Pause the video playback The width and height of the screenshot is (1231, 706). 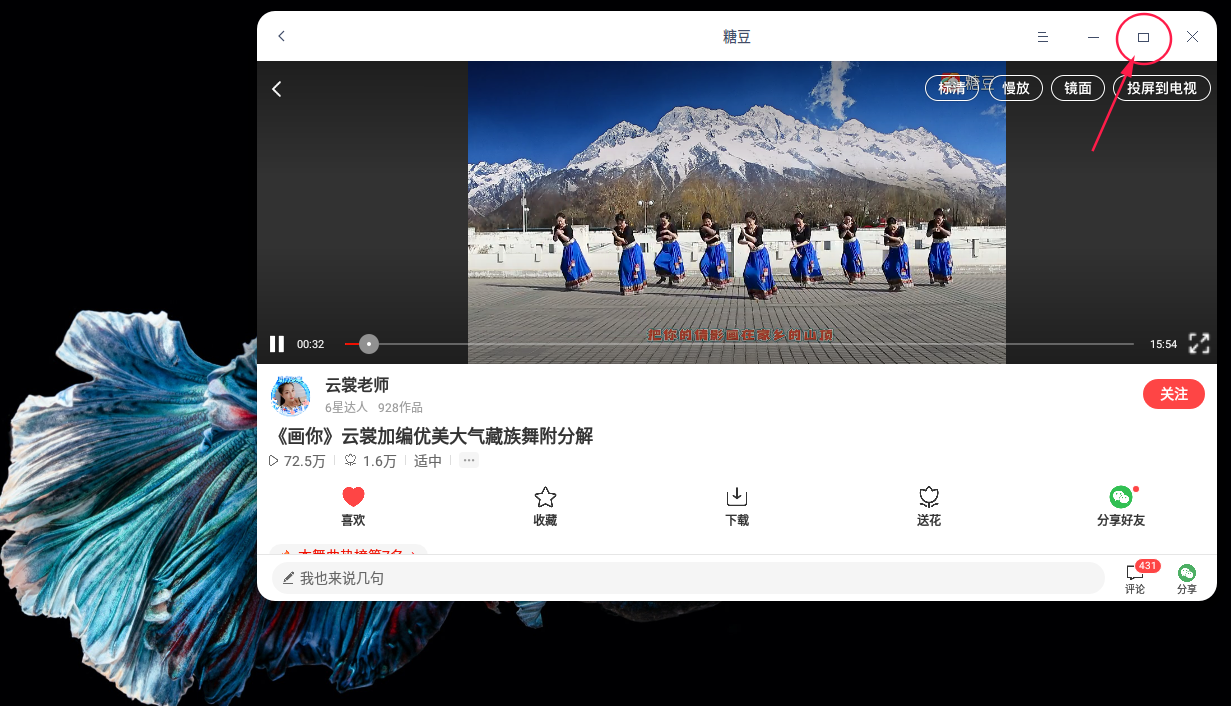tap(277, 343)
